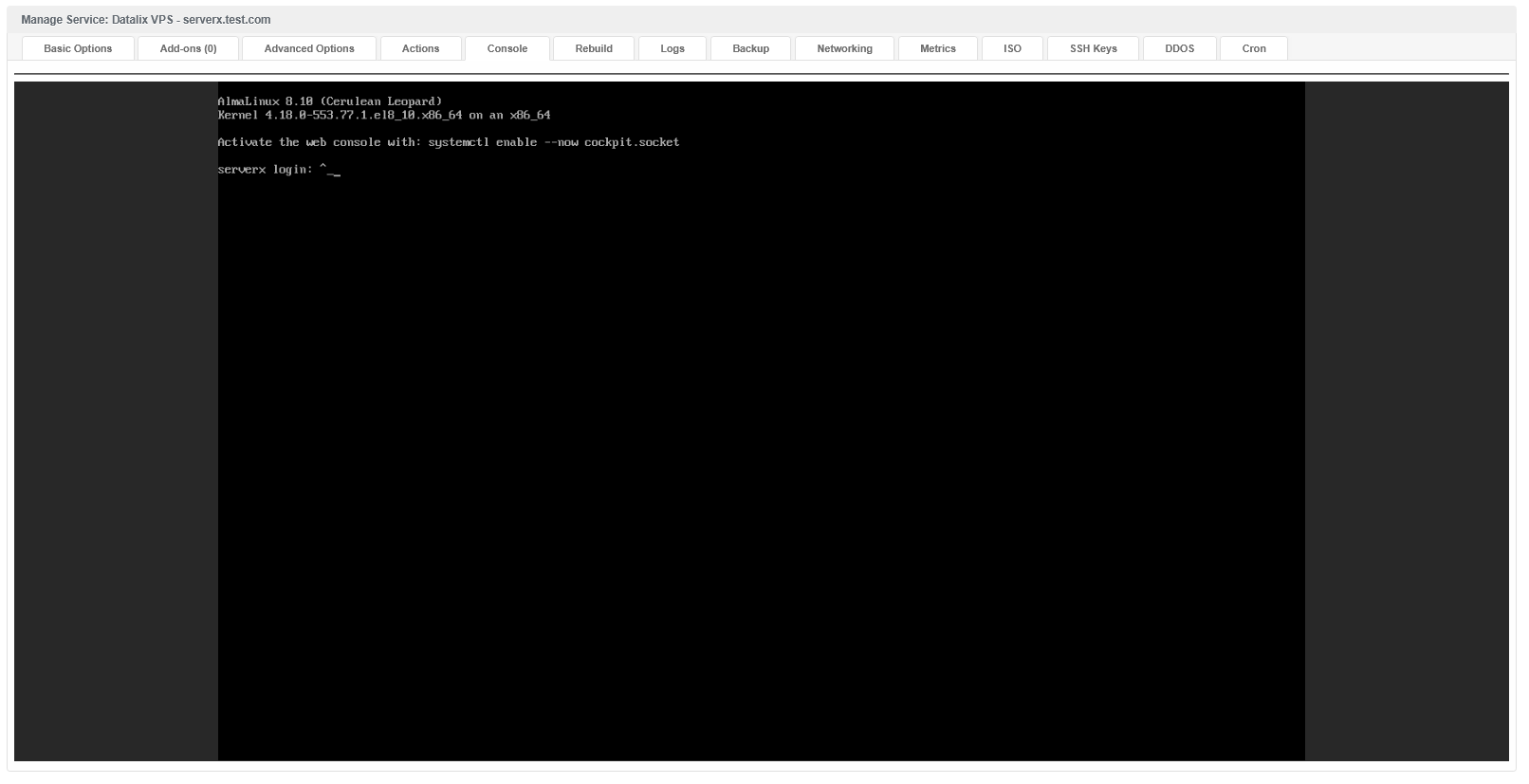Click the serverx login prompt cursor

pyautogui.click(x=335, y=171)
